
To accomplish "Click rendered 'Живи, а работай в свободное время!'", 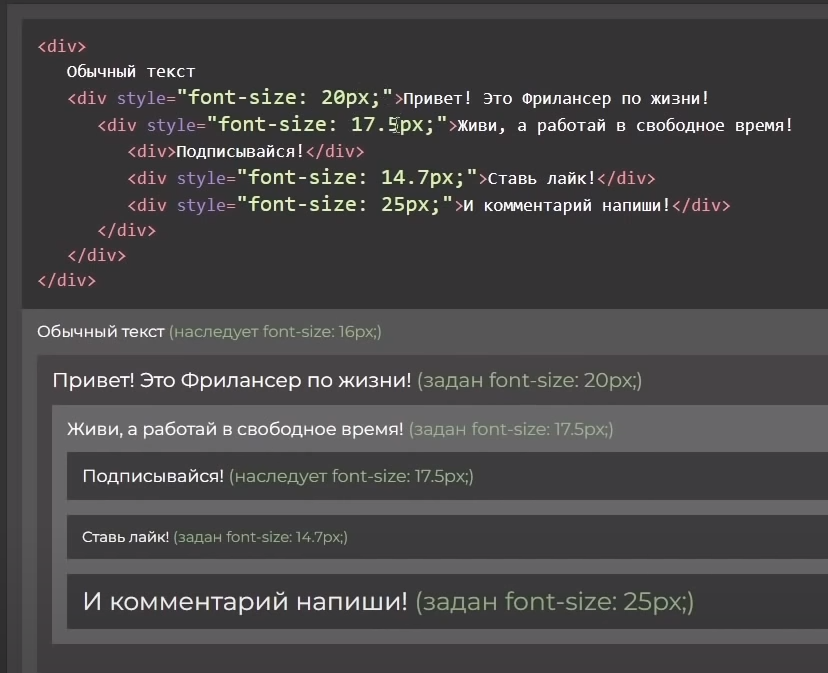I will coord(236,429).
